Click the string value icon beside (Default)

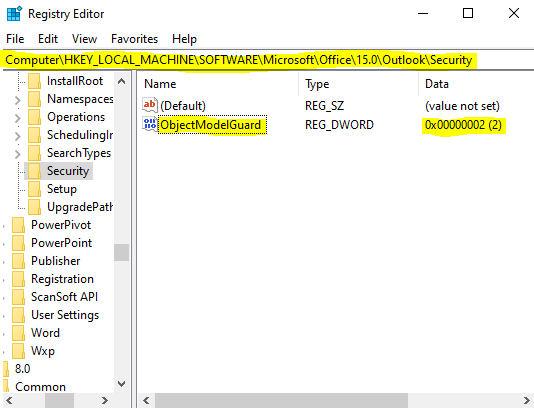150,105
